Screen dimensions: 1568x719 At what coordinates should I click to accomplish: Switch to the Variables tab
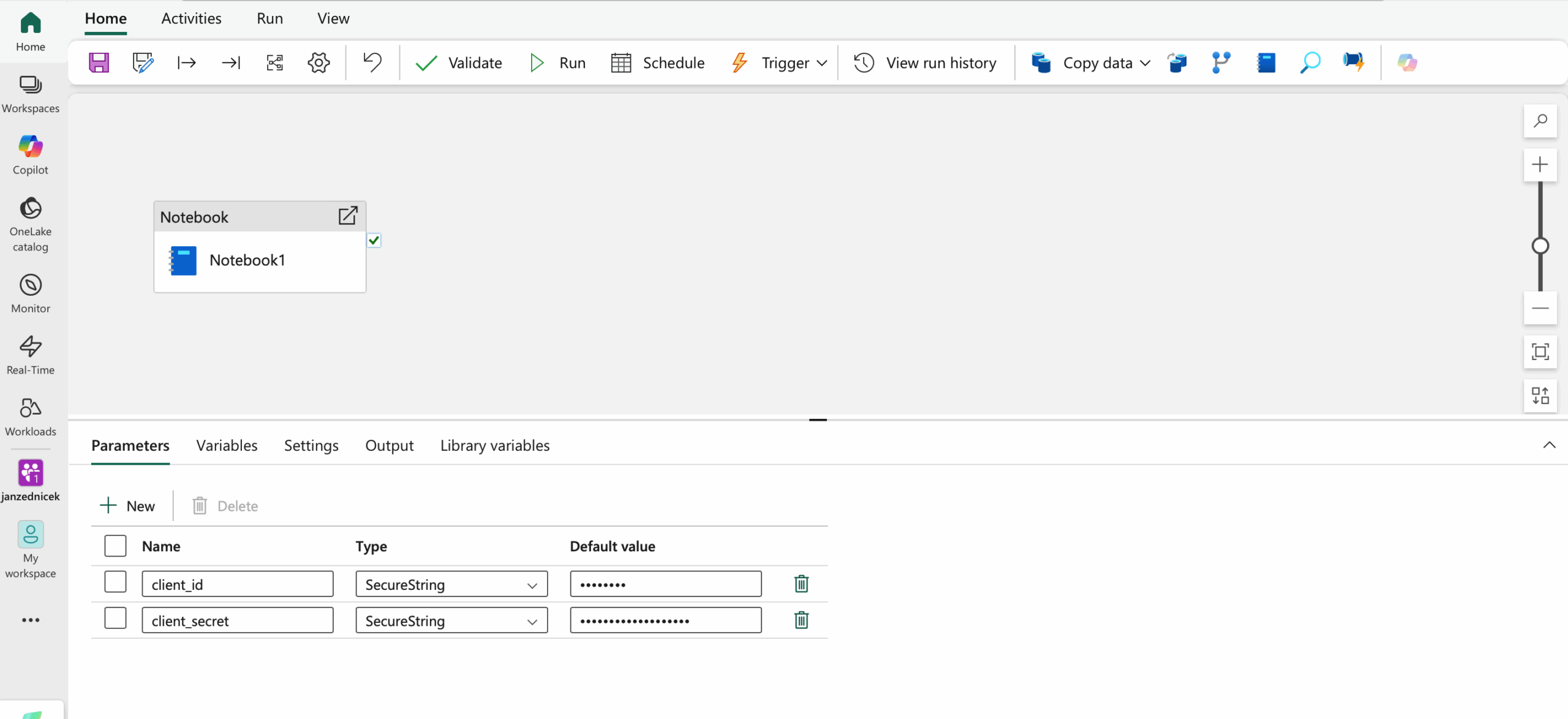point(227,445)
